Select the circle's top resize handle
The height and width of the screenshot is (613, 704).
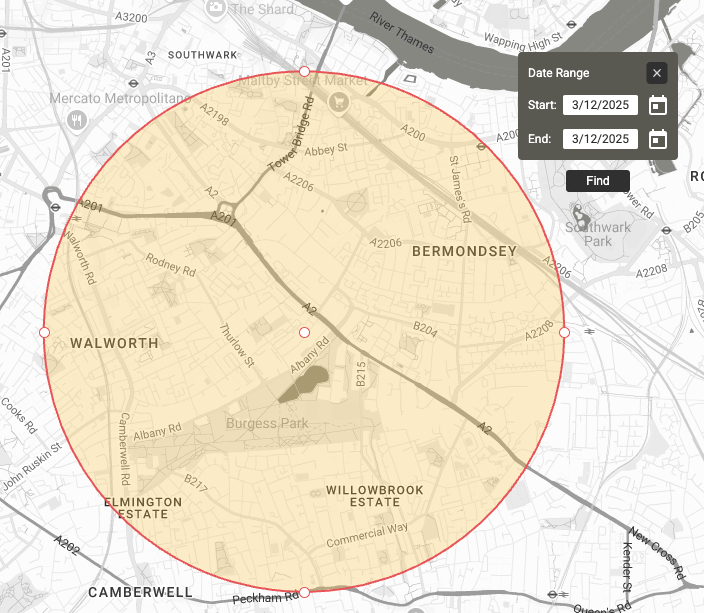tap(305, 71)
